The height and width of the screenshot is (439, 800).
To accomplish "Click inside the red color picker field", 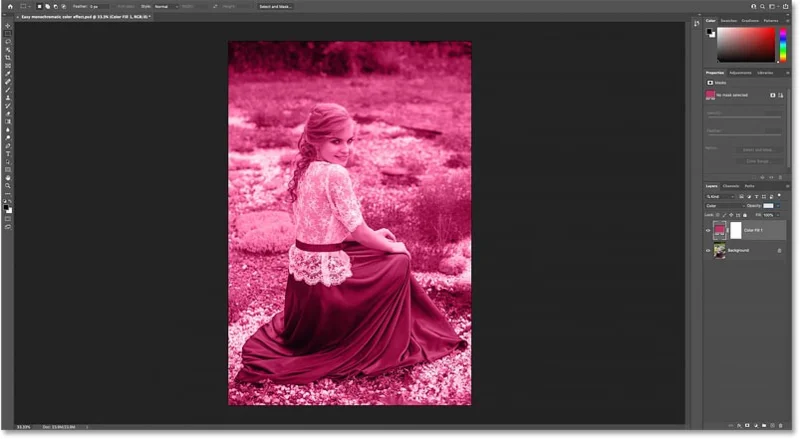I will [746, 45].
